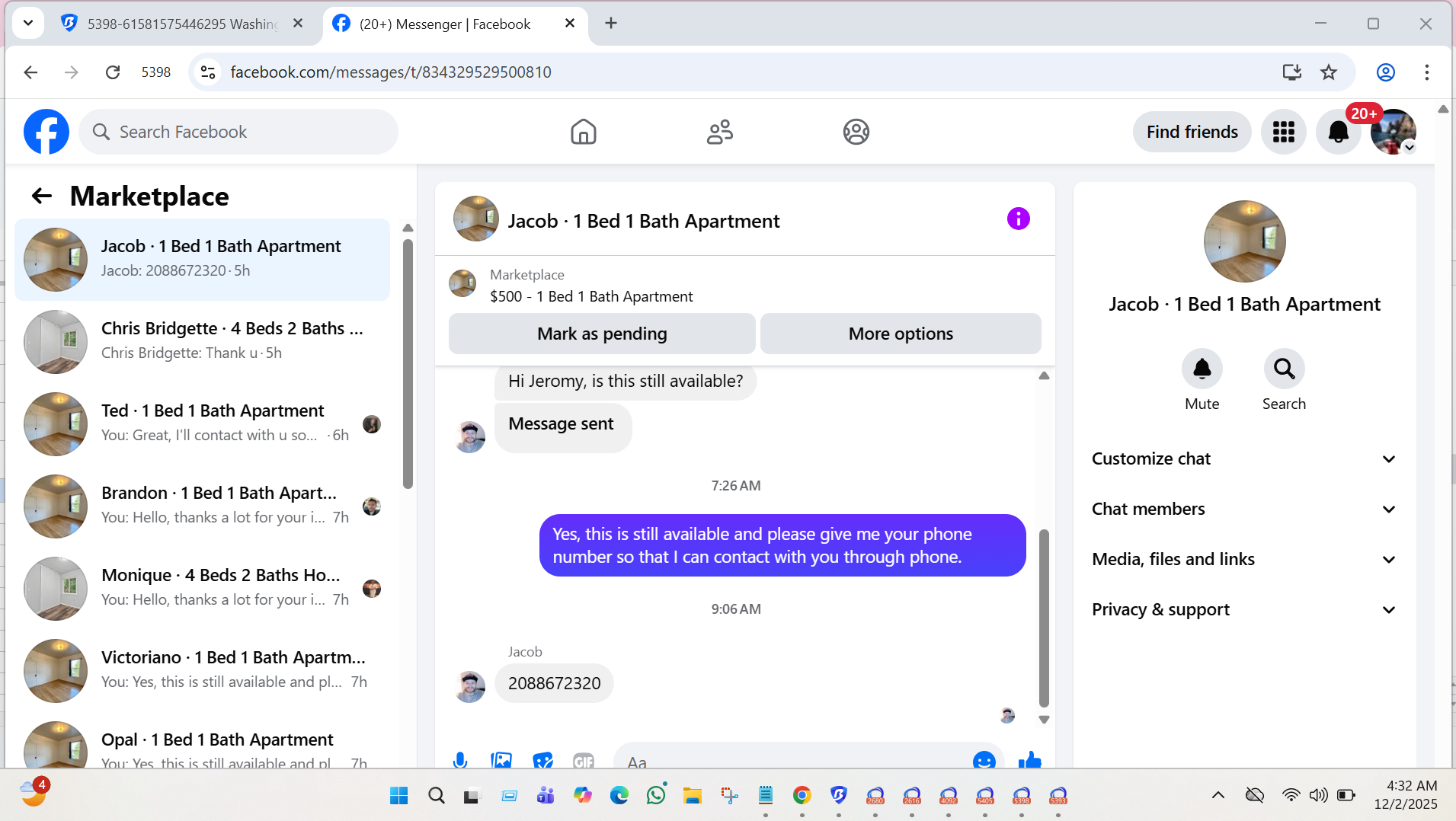Open conversation information purple icon
The height and width of the screenshot is (821, 1456).
(1019, 219)
